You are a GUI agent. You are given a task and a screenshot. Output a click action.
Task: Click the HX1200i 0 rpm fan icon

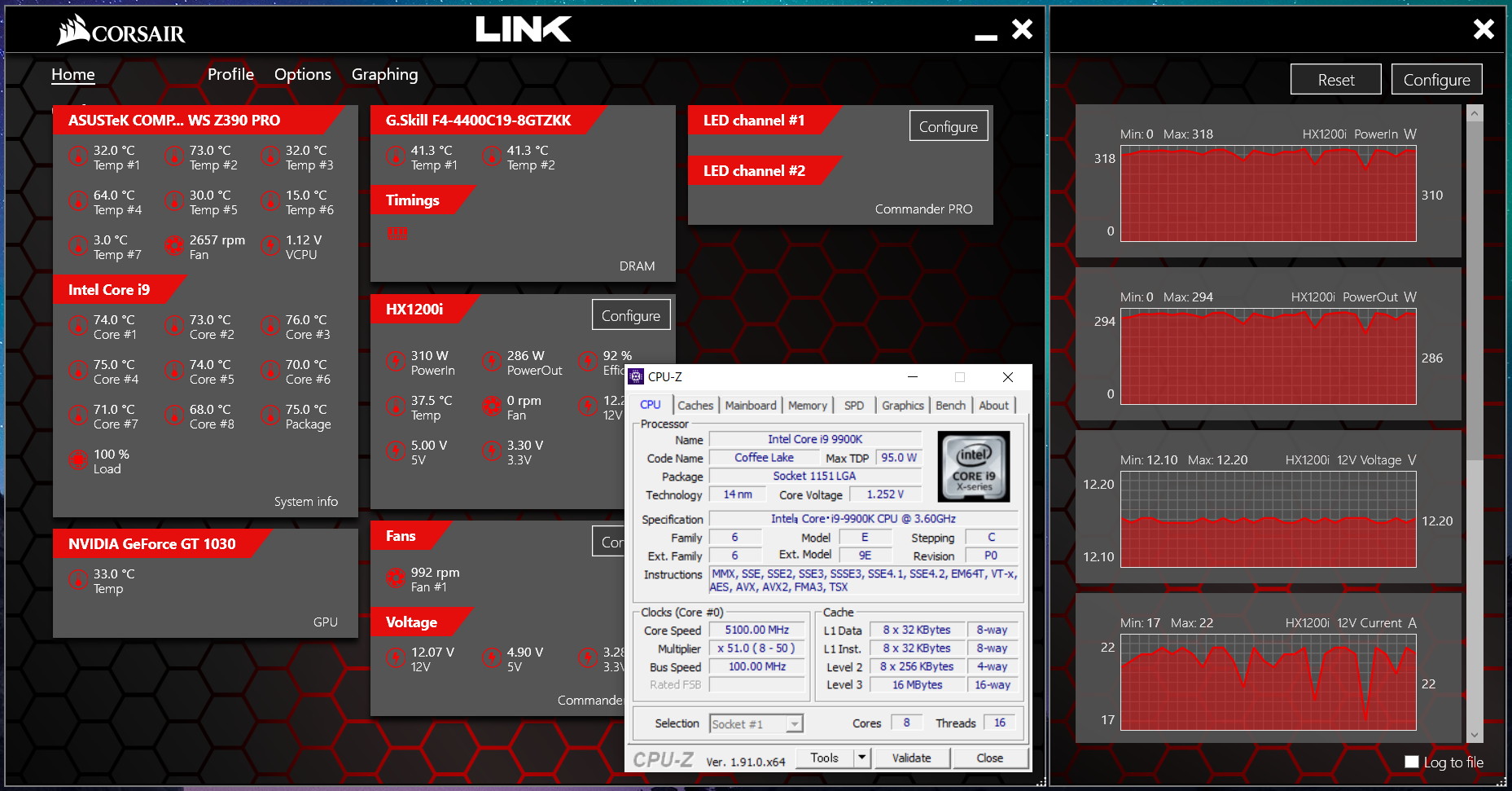click(x=492, y=406)
